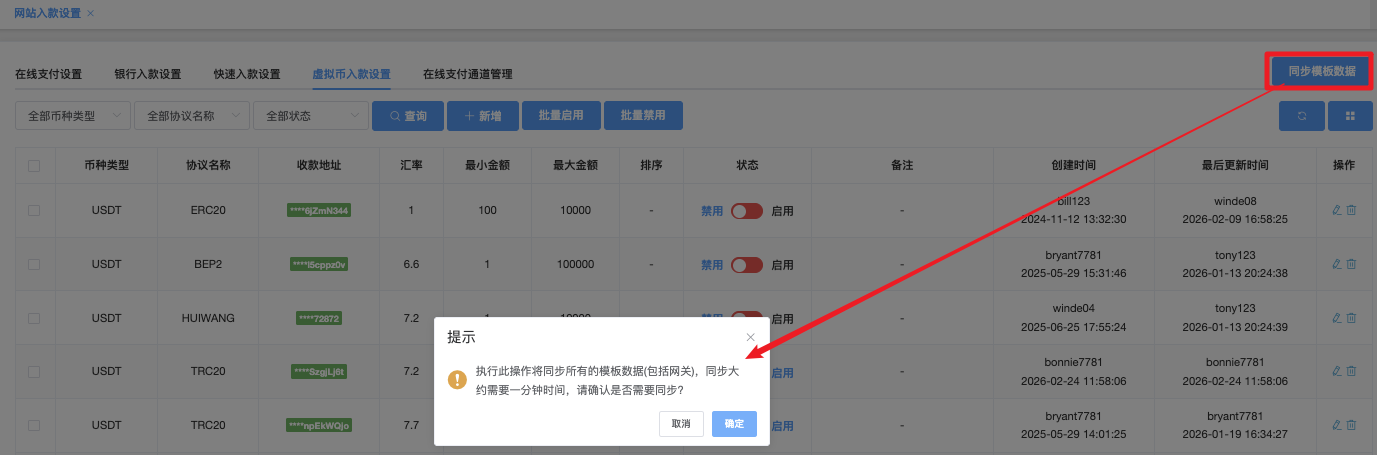Image resolution: width=1377 pixels, height=455 pixels.
Task: Open the grid column settings icon
Action: pyautogui.click(x=1350, y=116)
